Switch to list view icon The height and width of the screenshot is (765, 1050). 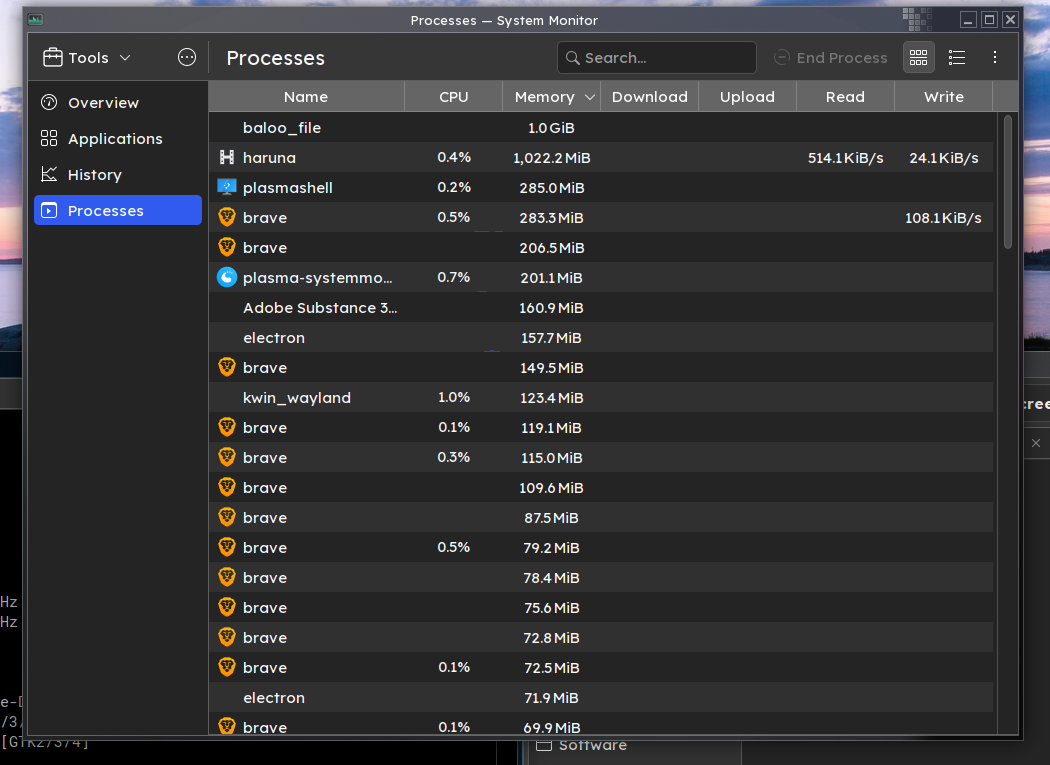pyautogui.click(x=957, y=58)
